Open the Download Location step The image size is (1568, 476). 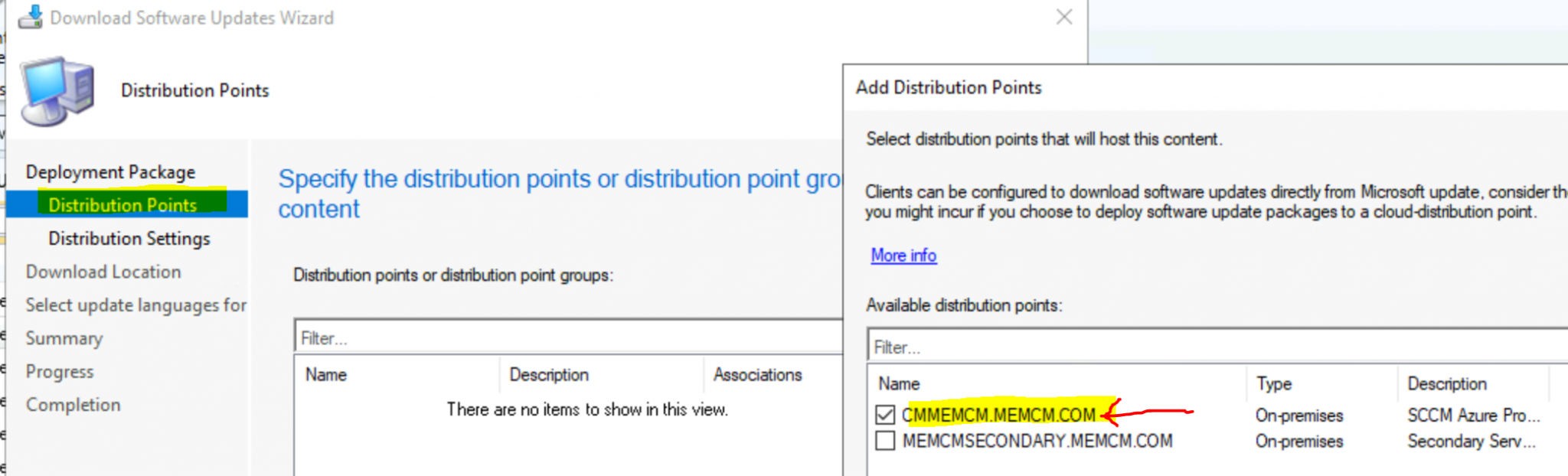point(103,272)
